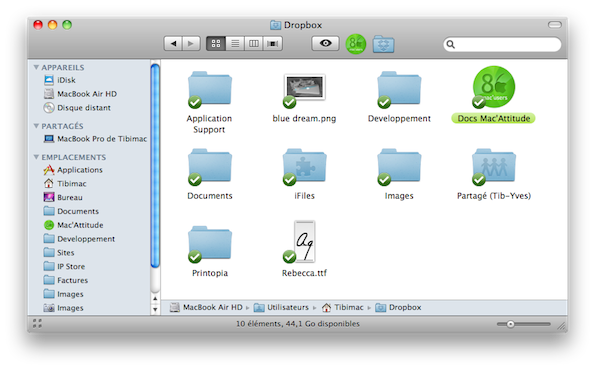Open IP Store in the sidebar
This screenshot has height=370, width=595.
click(64, 266)
